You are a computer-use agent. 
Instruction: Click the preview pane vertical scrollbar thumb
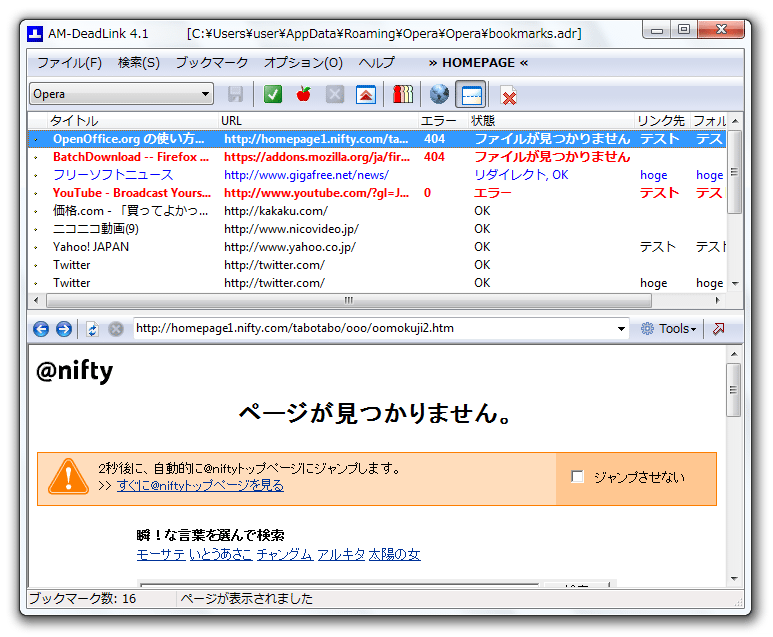734,389
